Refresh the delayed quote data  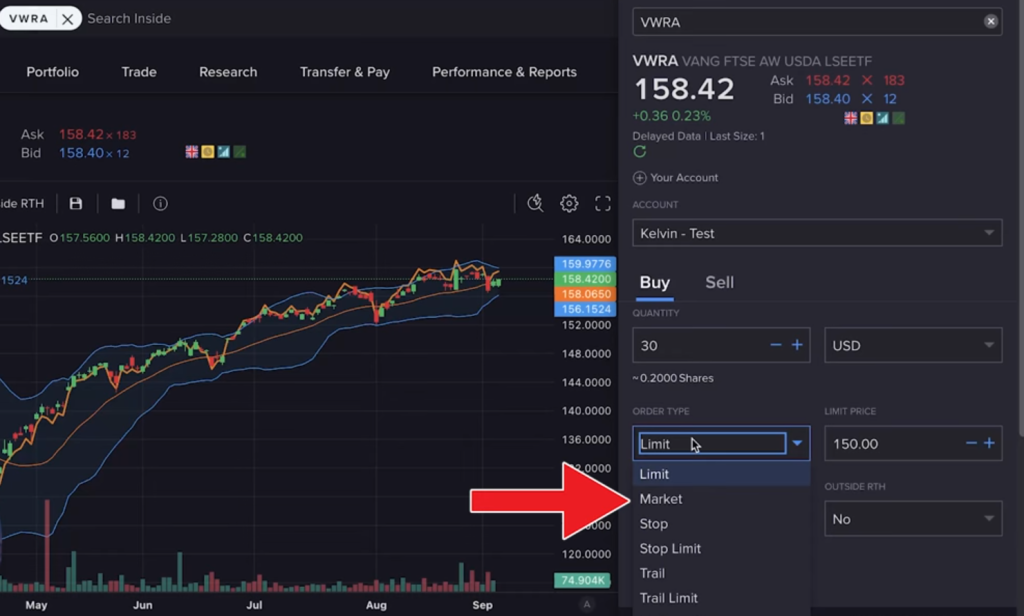(x=640, y=152)
